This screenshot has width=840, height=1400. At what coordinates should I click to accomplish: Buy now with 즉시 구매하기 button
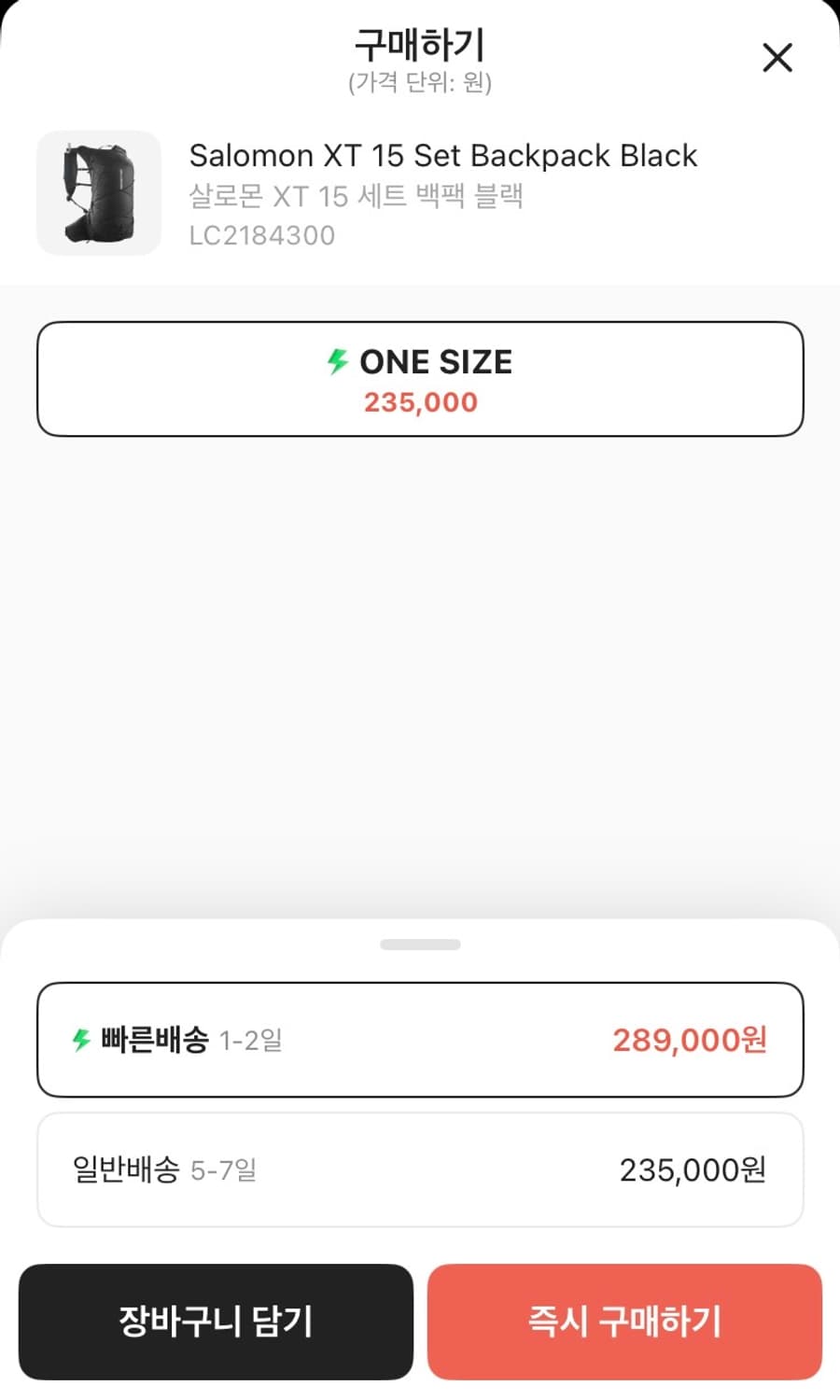tap(624, 1322)
